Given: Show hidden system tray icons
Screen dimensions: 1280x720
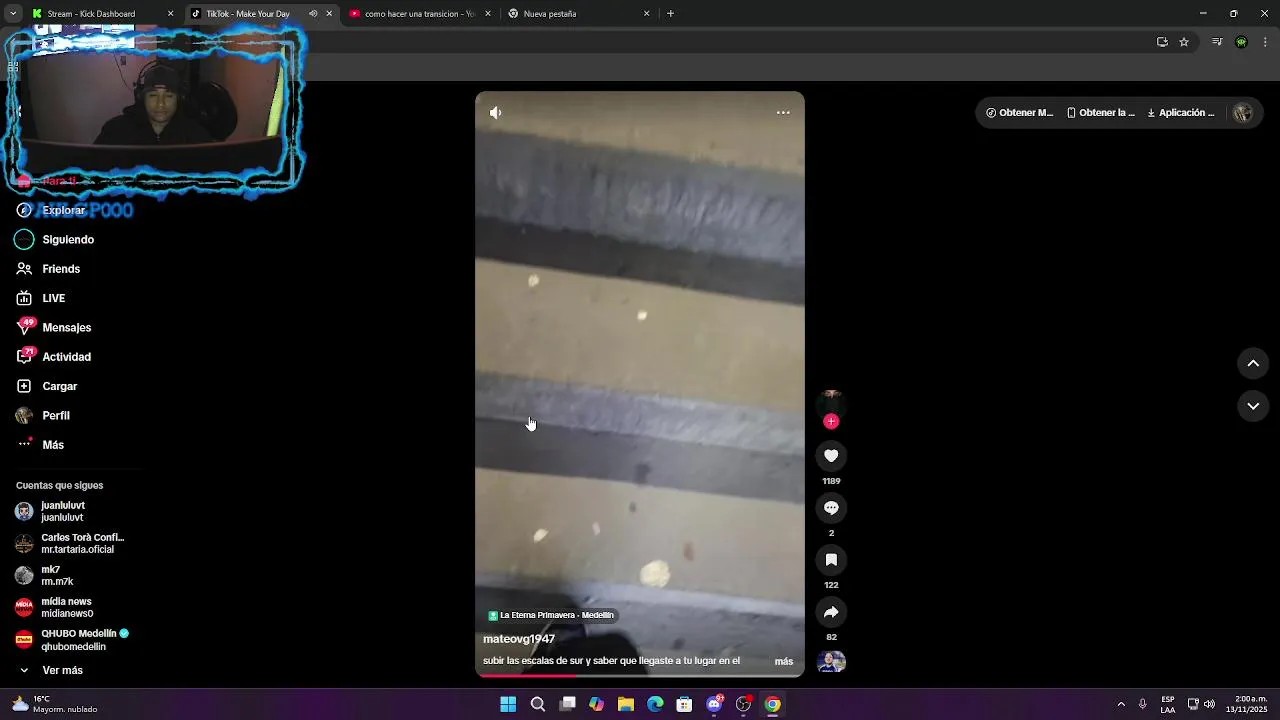Looking at the screenshot, I should [x=1121, y=705].
